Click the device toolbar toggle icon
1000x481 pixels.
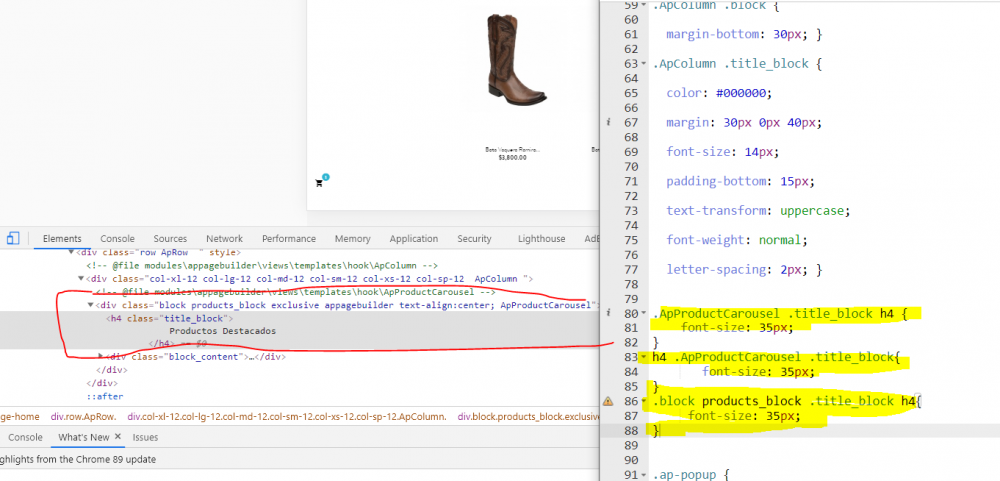tap(13, 238)
